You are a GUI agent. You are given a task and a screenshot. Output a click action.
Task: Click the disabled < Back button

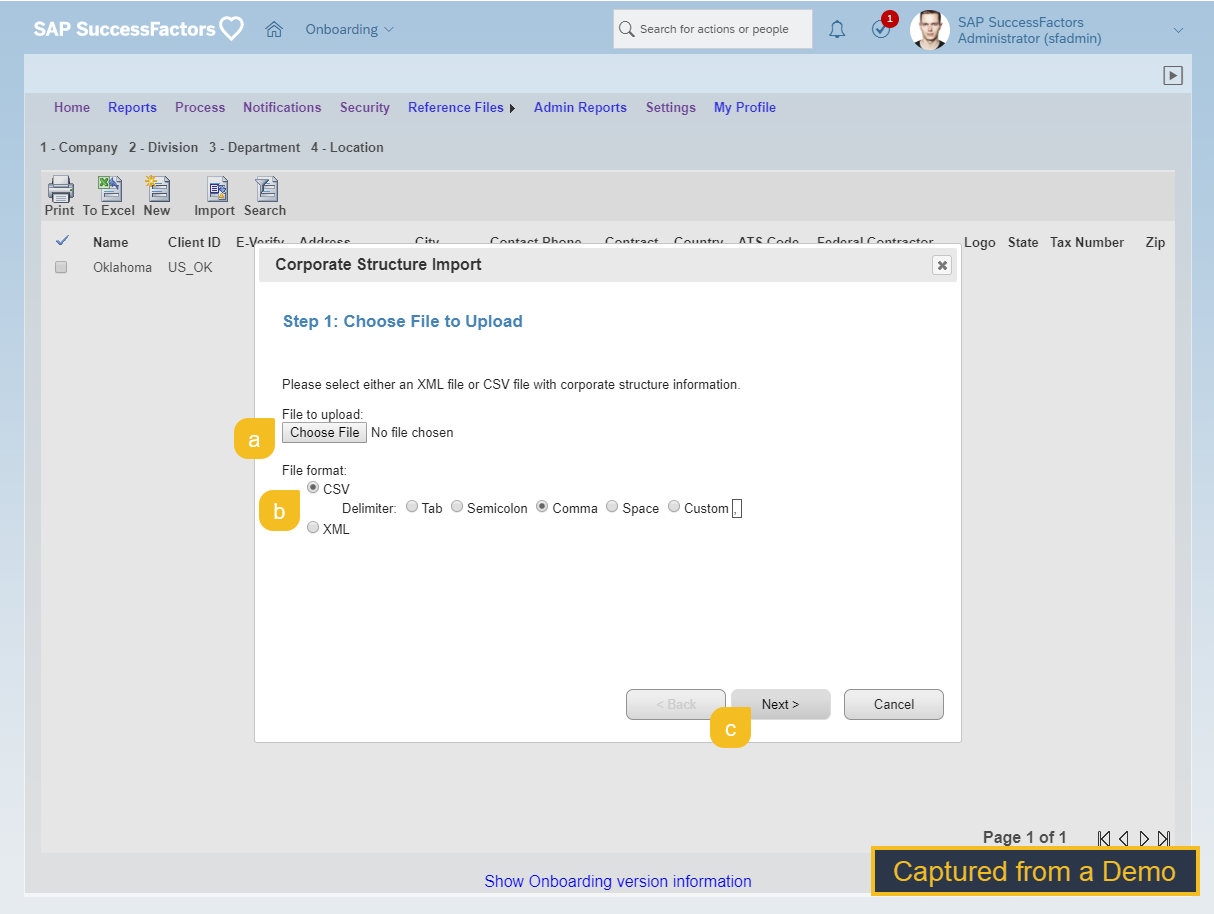[676, 704]
